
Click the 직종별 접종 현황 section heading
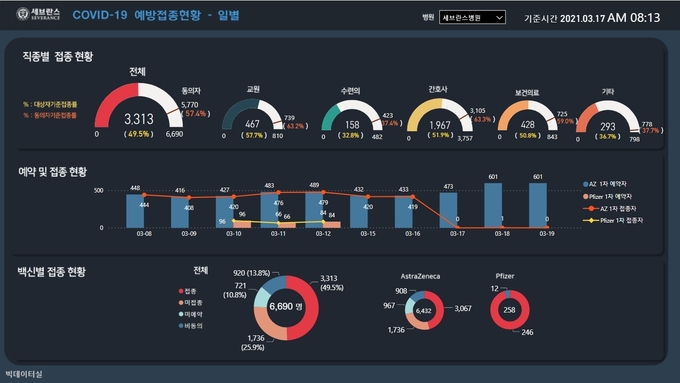58,56
